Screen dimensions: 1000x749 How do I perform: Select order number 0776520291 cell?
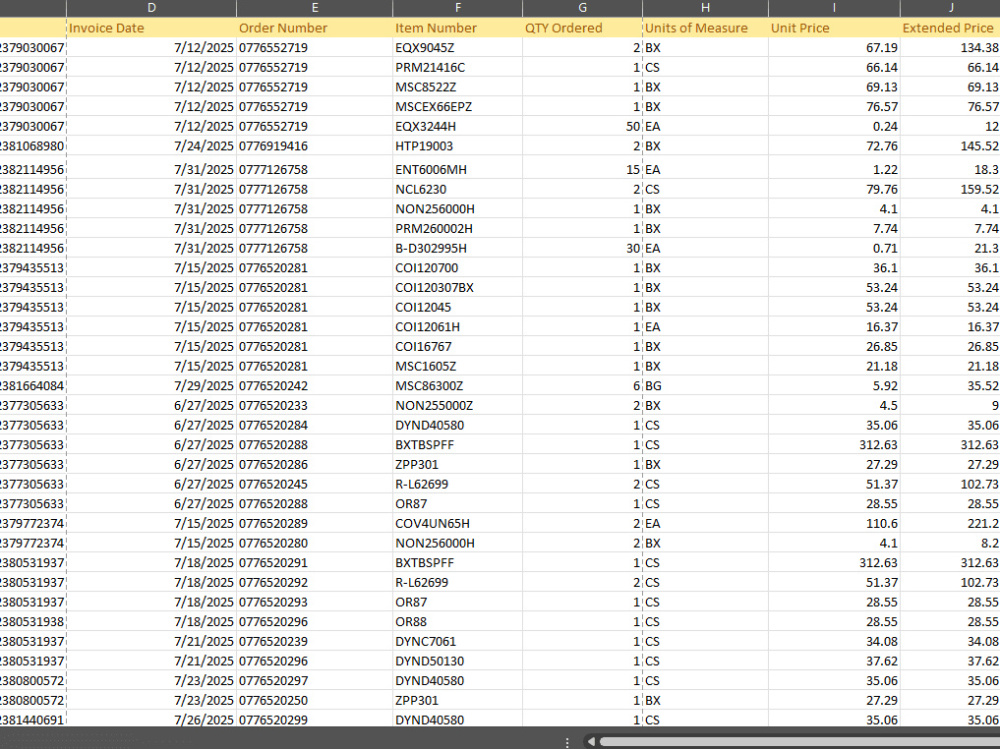314,563
